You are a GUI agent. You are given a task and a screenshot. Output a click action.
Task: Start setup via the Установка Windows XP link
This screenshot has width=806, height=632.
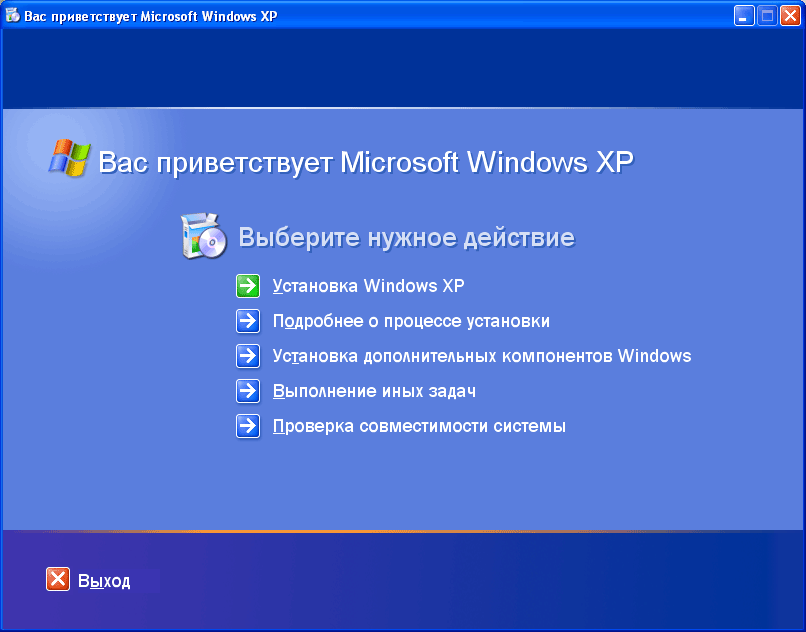[x=368, y=286]
